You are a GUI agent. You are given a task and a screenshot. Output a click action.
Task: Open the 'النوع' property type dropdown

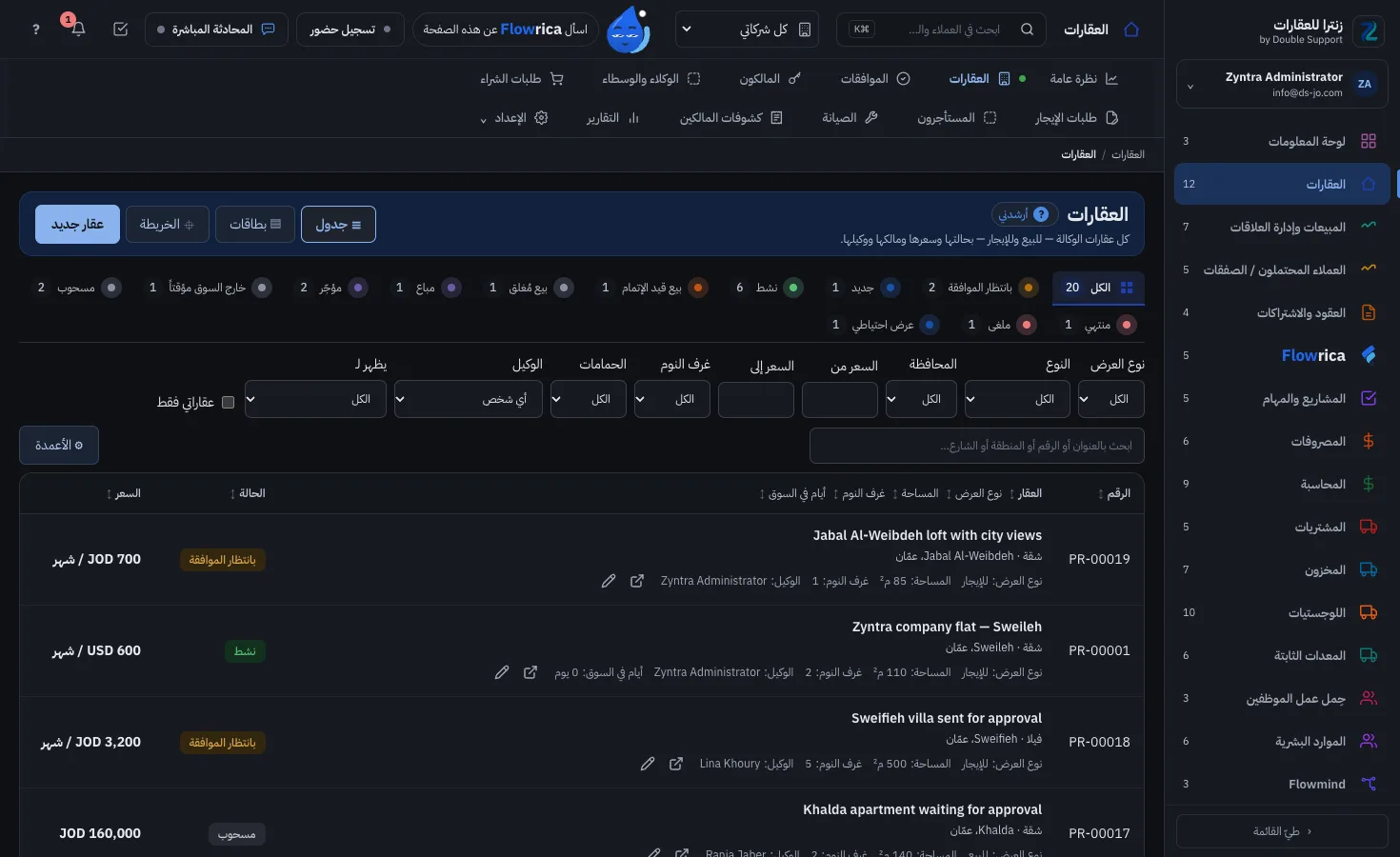1017,399
